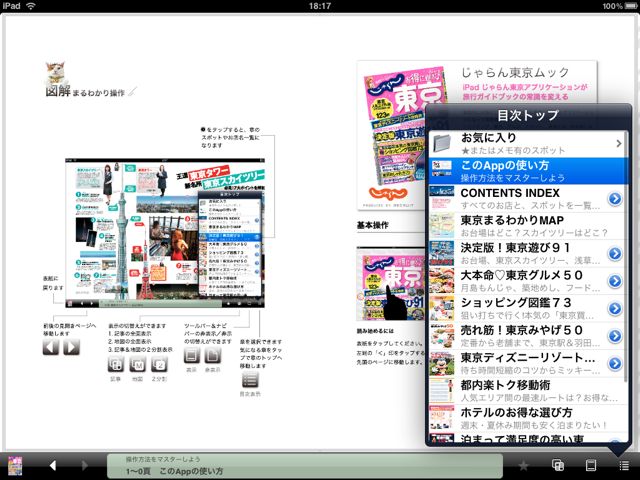The width and height of the screenshot is (640, 480).
Task: Open 東京まるわかりMAP entry
Action: pyautogui.click(x=527, y=226)
